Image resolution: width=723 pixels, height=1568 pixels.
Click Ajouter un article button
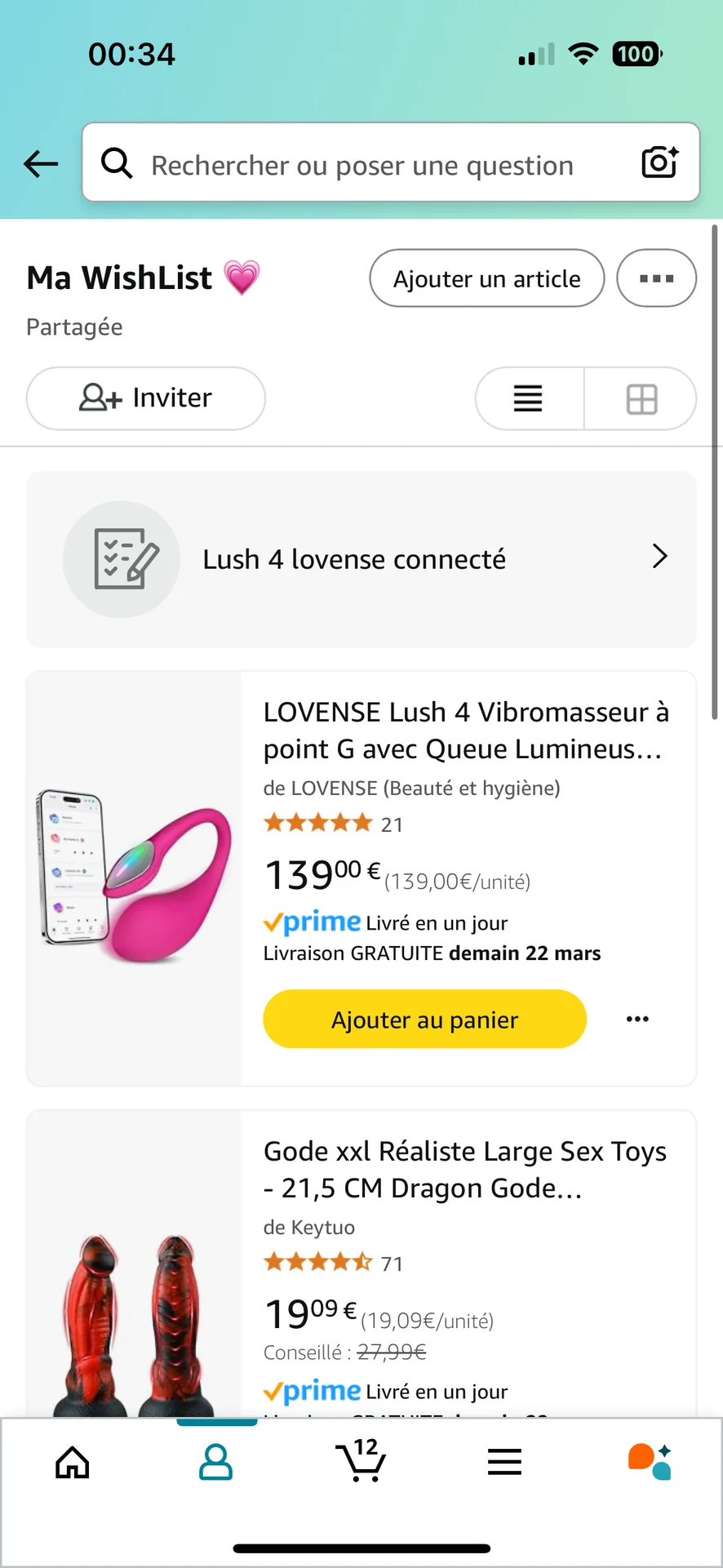point(486,278)
